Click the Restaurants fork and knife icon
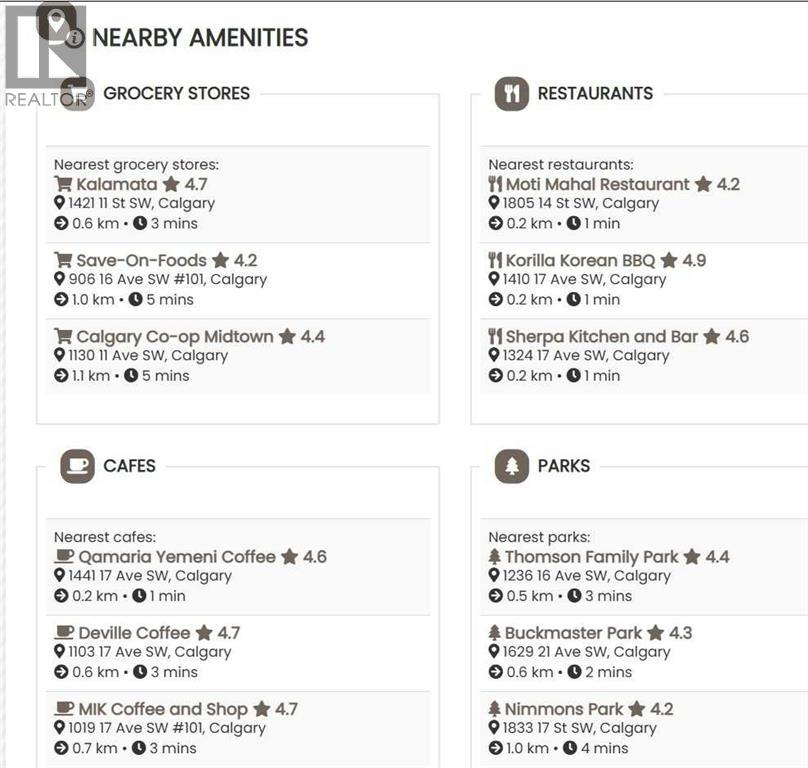Viewport: 808px width, 768px height. click(511, 94)
